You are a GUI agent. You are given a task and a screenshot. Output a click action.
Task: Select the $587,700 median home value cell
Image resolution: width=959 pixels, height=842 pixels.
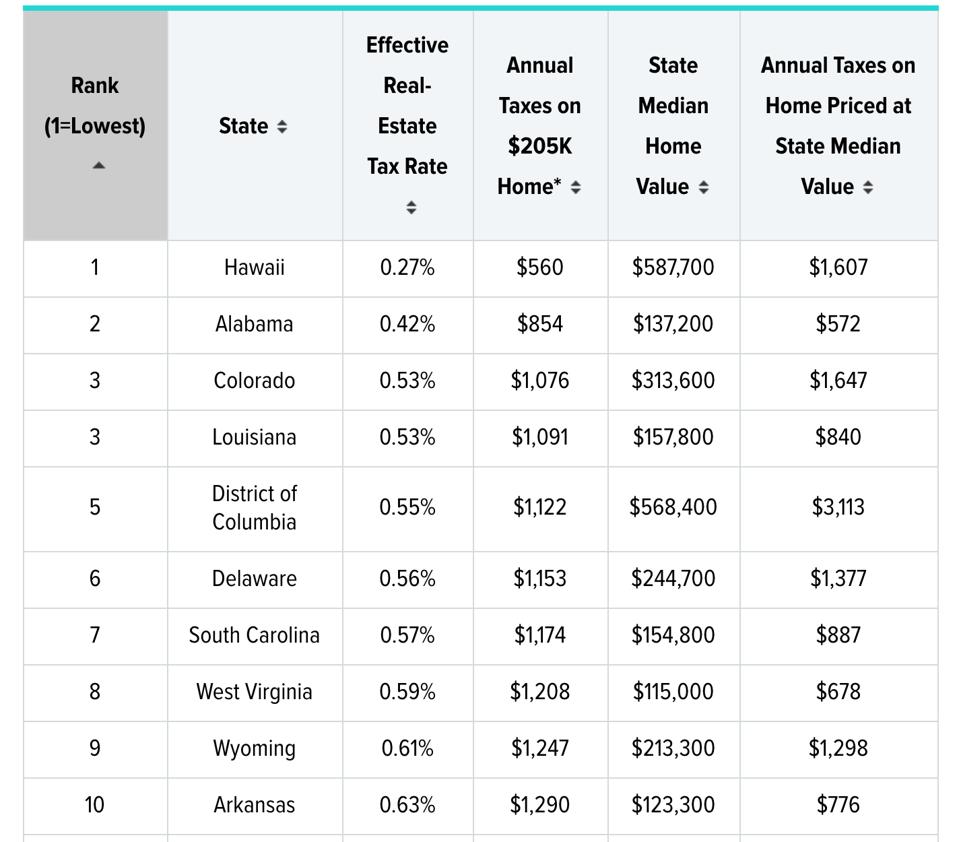(673, 268)
